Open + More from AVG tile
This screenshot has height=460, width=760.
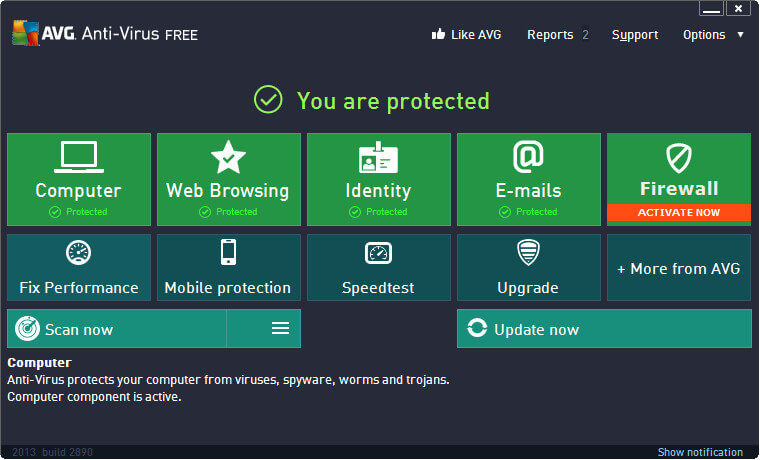(x=679, y=268)
